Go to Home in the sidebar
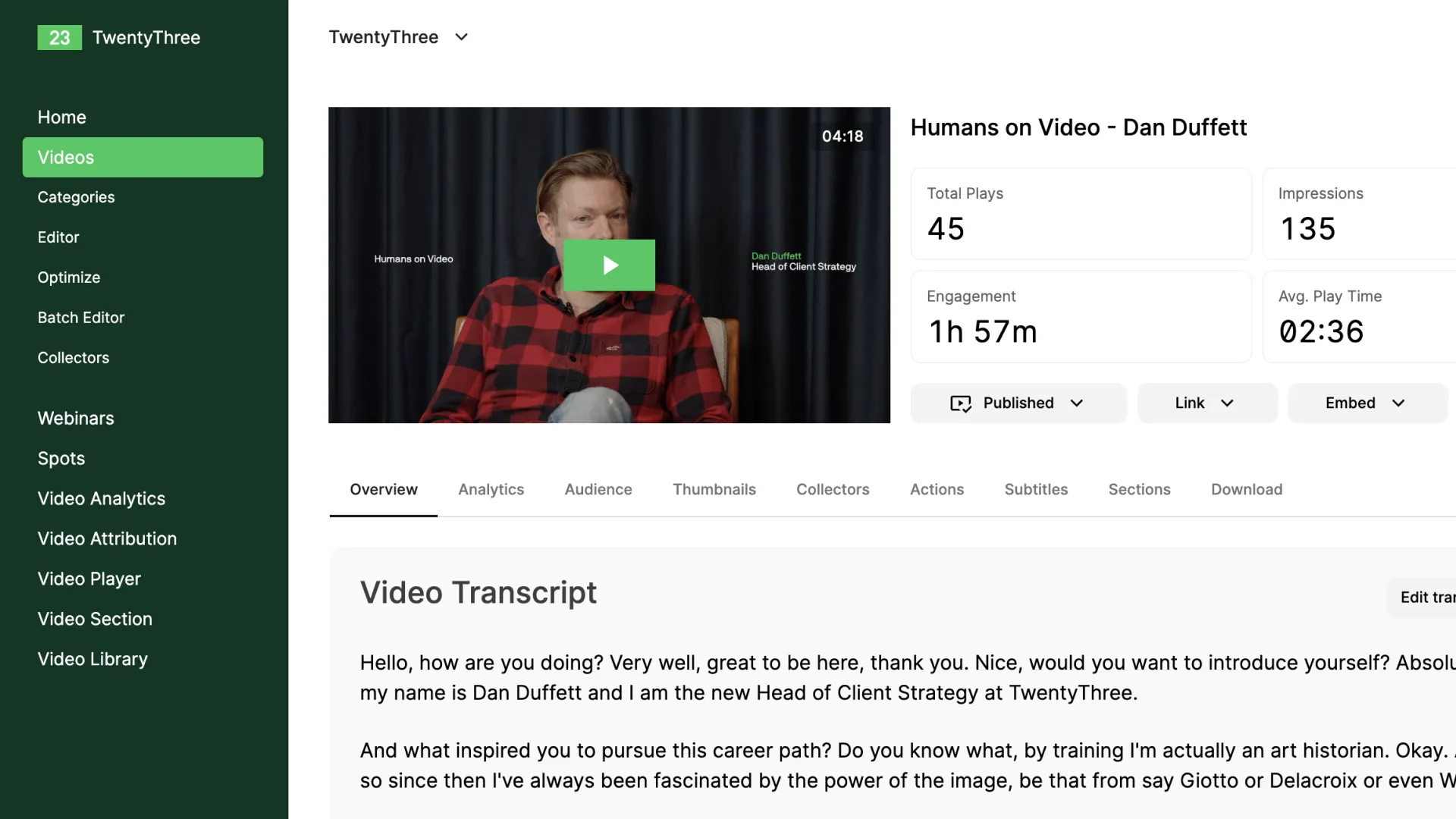This screenshot has width=1456, height=819. [x=62, y=118]
